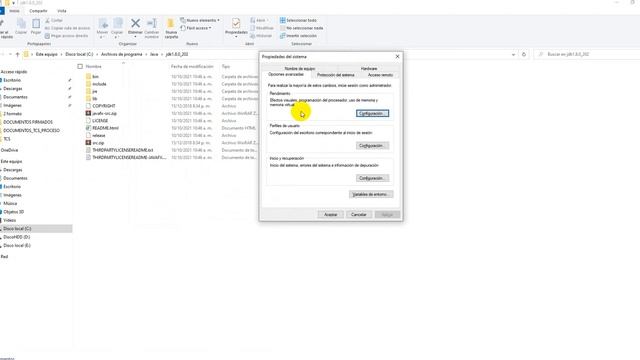Image resolution: width=640 pixels, height=360 pixels.
Task: Select the LICENSE file
Action: 100,121
